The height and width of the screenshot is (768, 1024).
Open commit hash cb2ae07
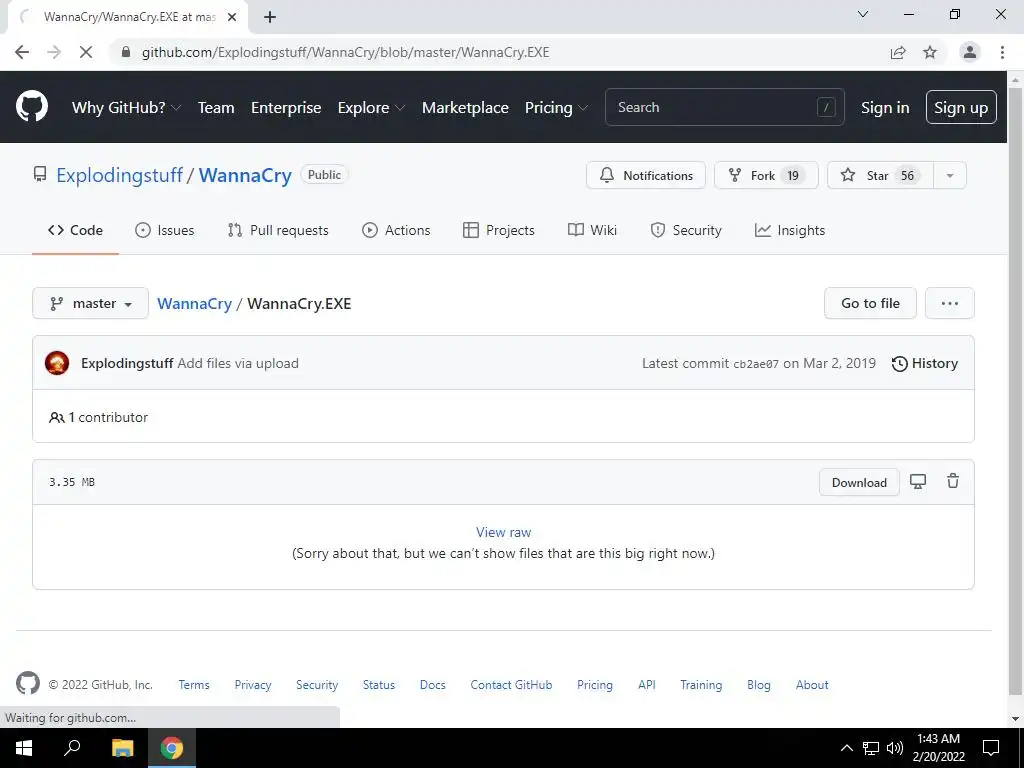[x=756, y=364]
